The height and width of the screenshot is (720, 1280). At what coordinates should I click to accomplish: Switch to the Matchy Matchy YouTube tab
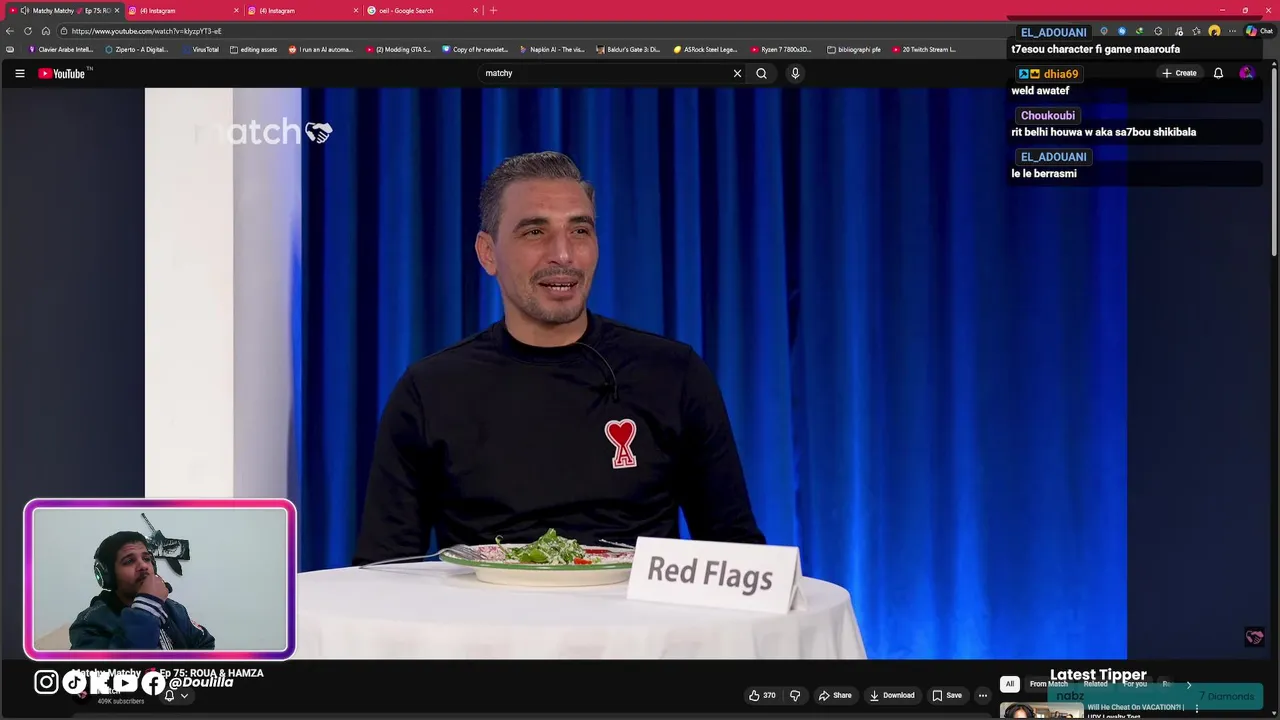point(65,10)
